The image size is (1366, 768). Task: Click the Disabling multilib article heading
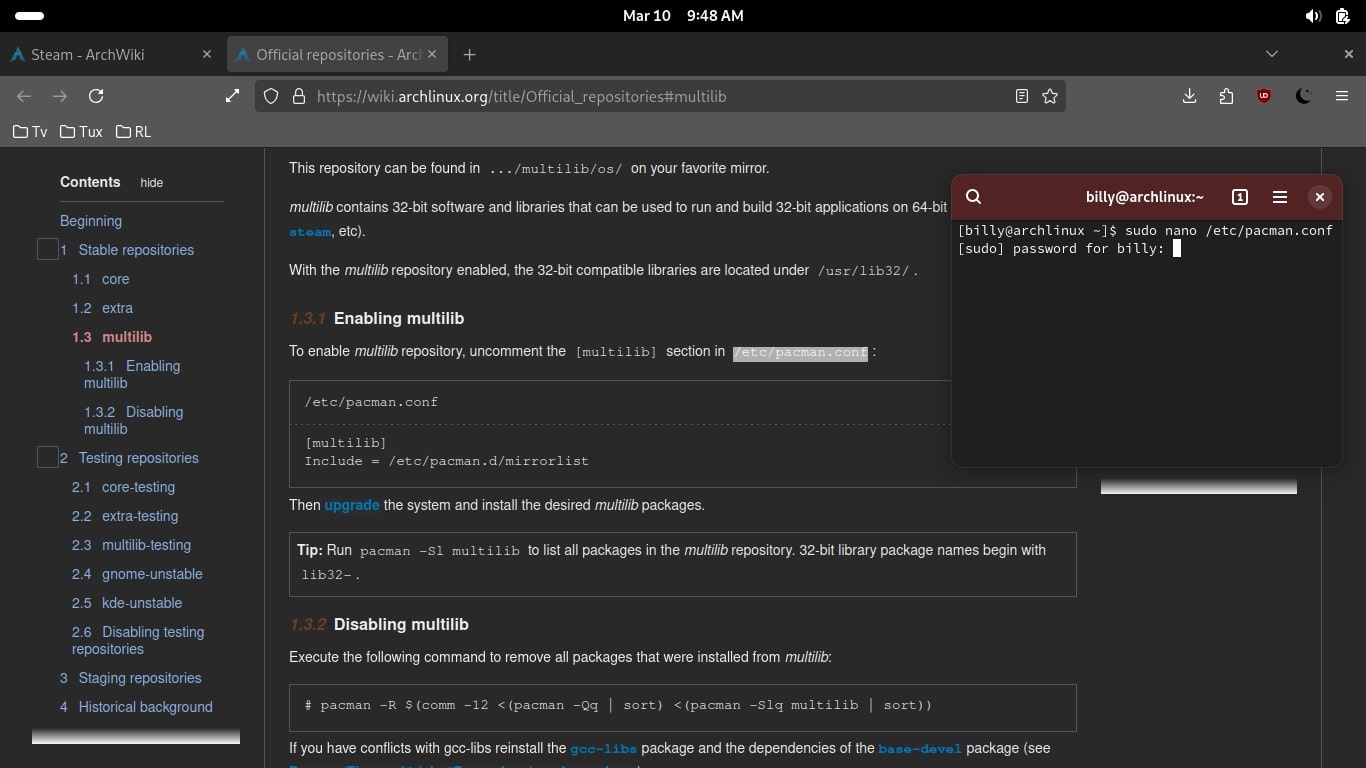401,624
